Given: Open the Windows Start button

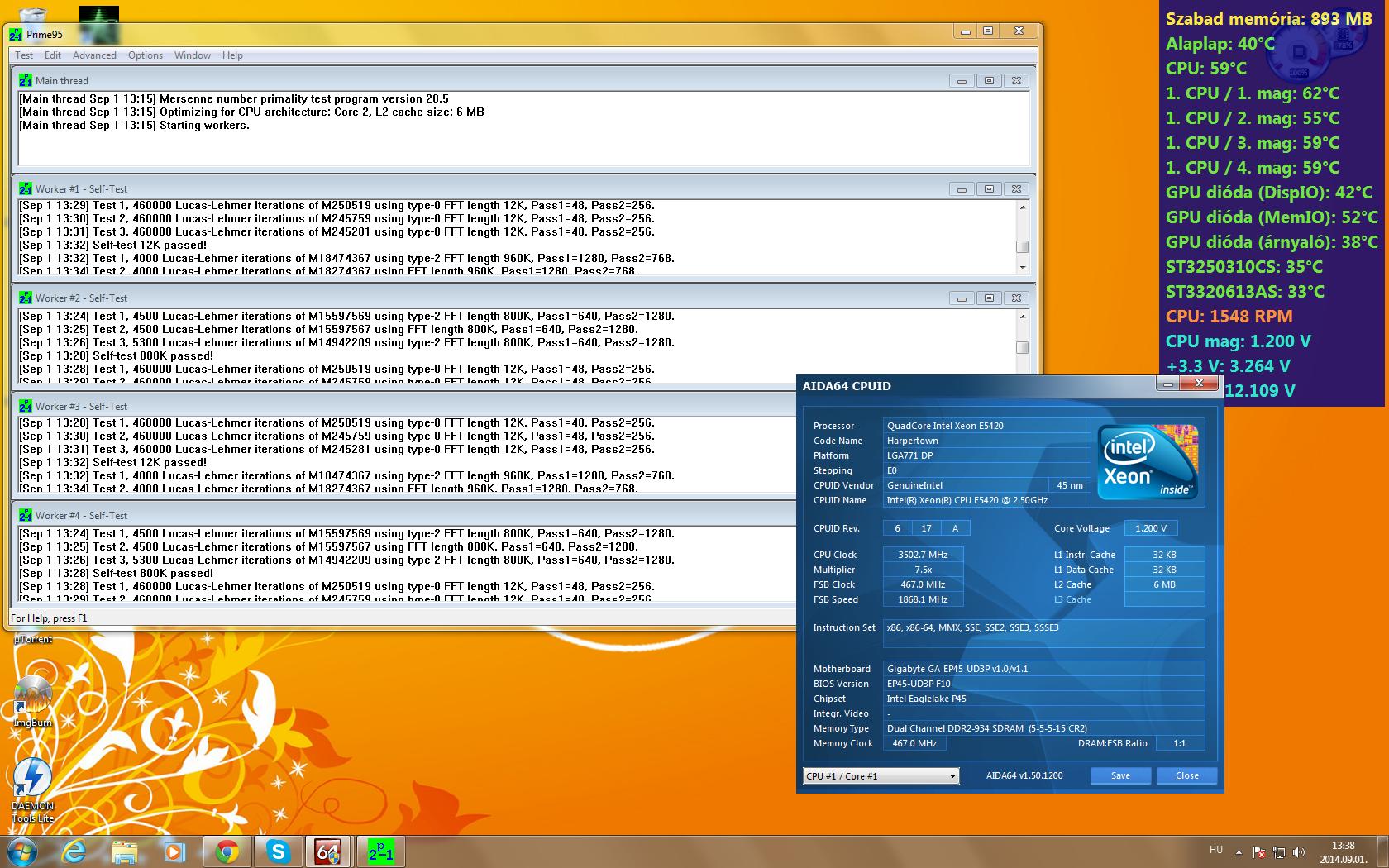Looking at the screenshot, I should click(21, 851).
